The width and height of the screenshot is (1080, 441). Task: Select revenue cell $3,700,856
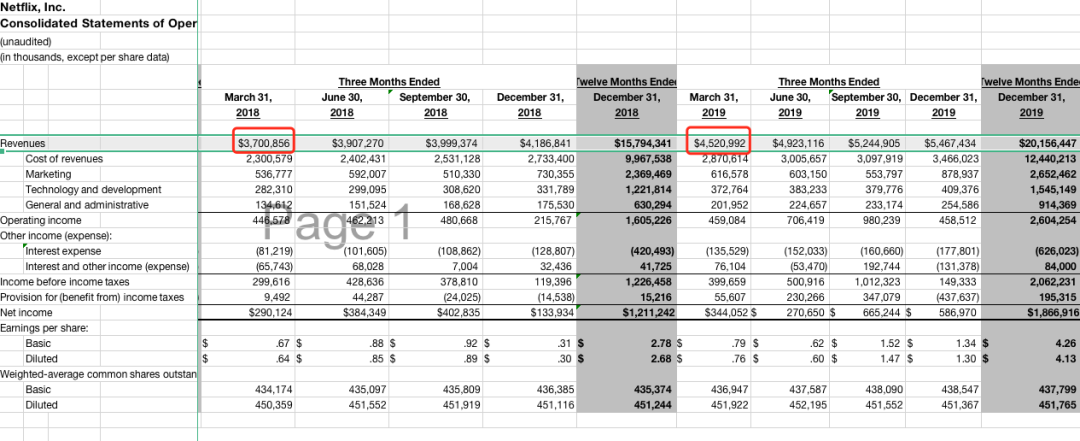tap(264, 143)
